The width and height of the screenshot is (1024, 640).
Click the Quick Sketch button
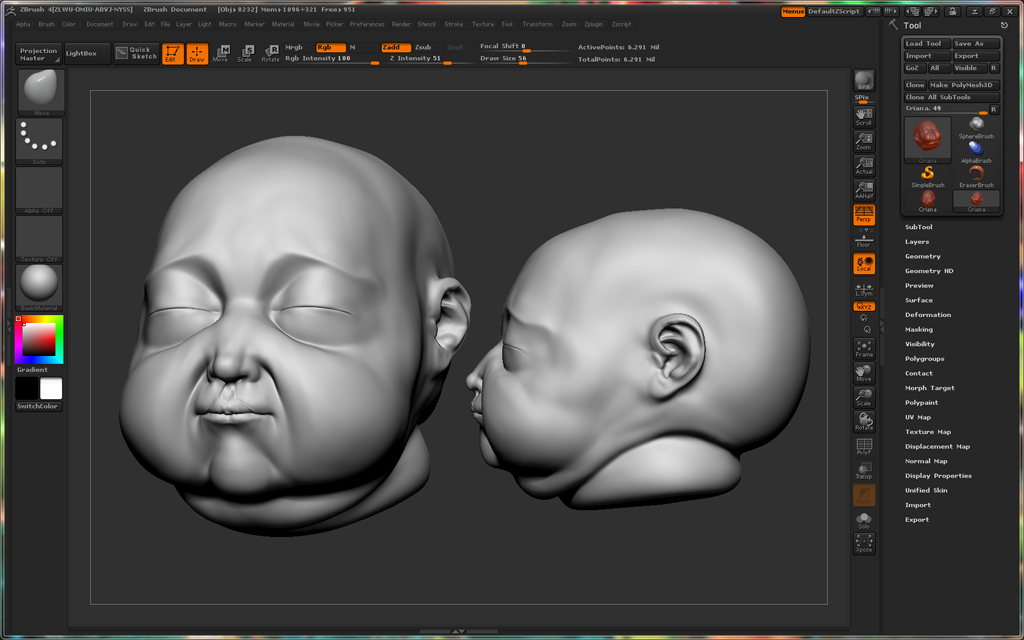[x=136, y=54]
